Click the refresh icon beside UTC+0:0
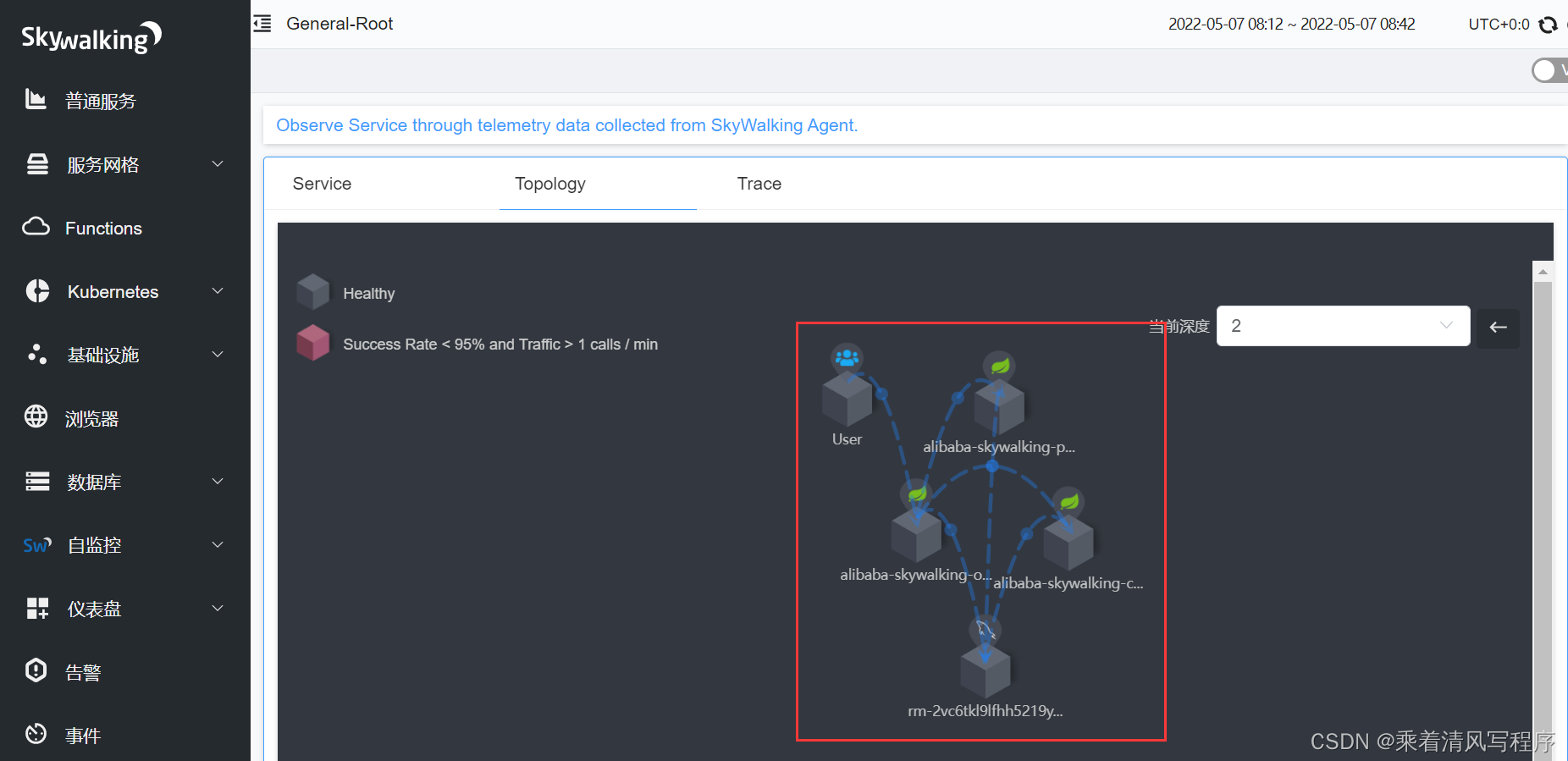The width and height of the screenshot is (1568, 761). coord(1548,25)
